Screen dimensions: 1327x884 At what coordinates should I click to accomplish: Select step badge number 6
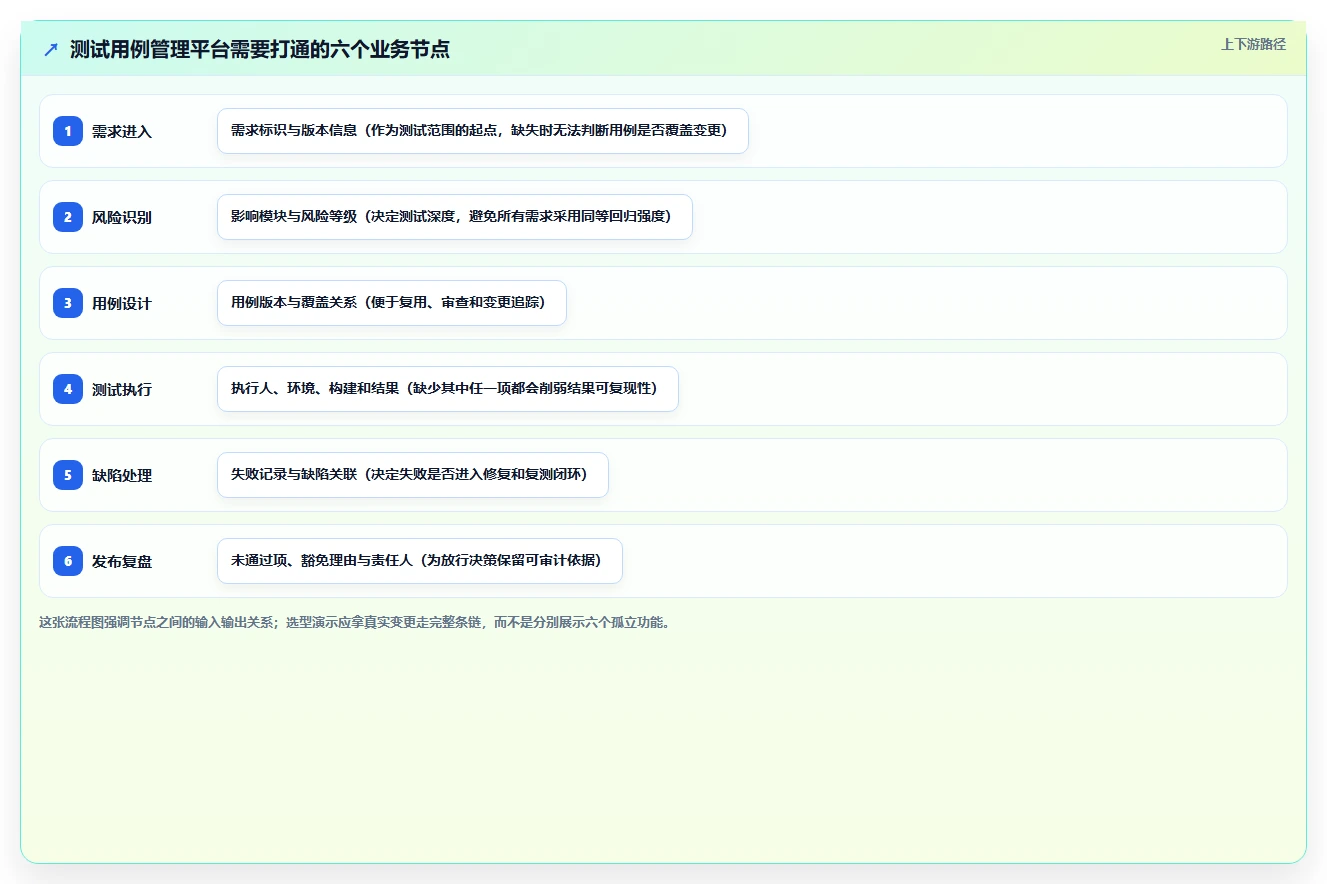pos(68,561)
